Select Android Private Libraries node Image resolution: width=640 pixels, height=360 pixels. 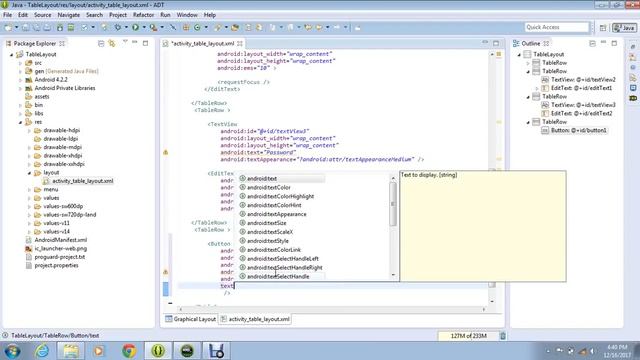coord(64,88)
